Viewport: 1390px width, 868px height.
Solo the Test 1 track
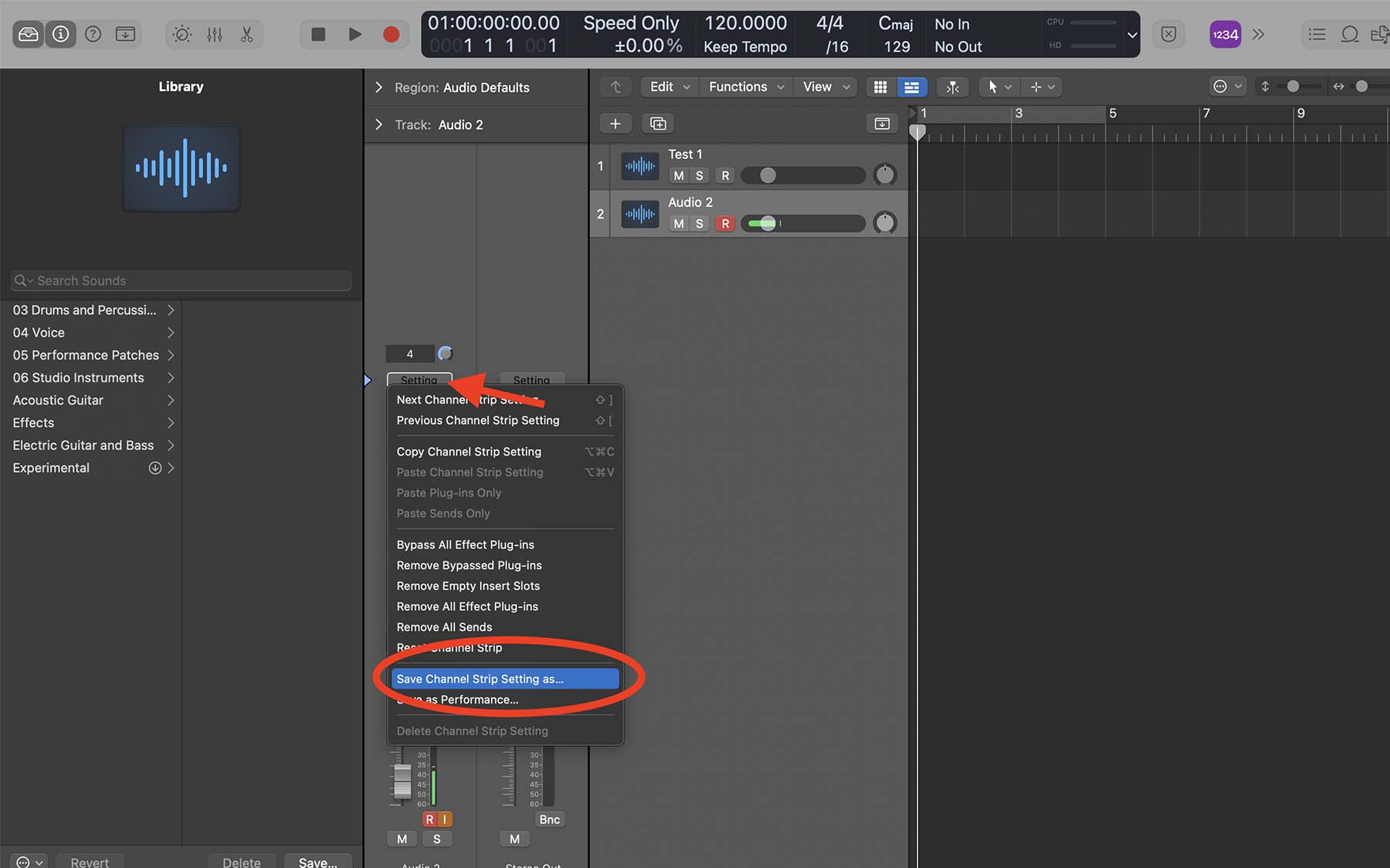pos(700,175)
